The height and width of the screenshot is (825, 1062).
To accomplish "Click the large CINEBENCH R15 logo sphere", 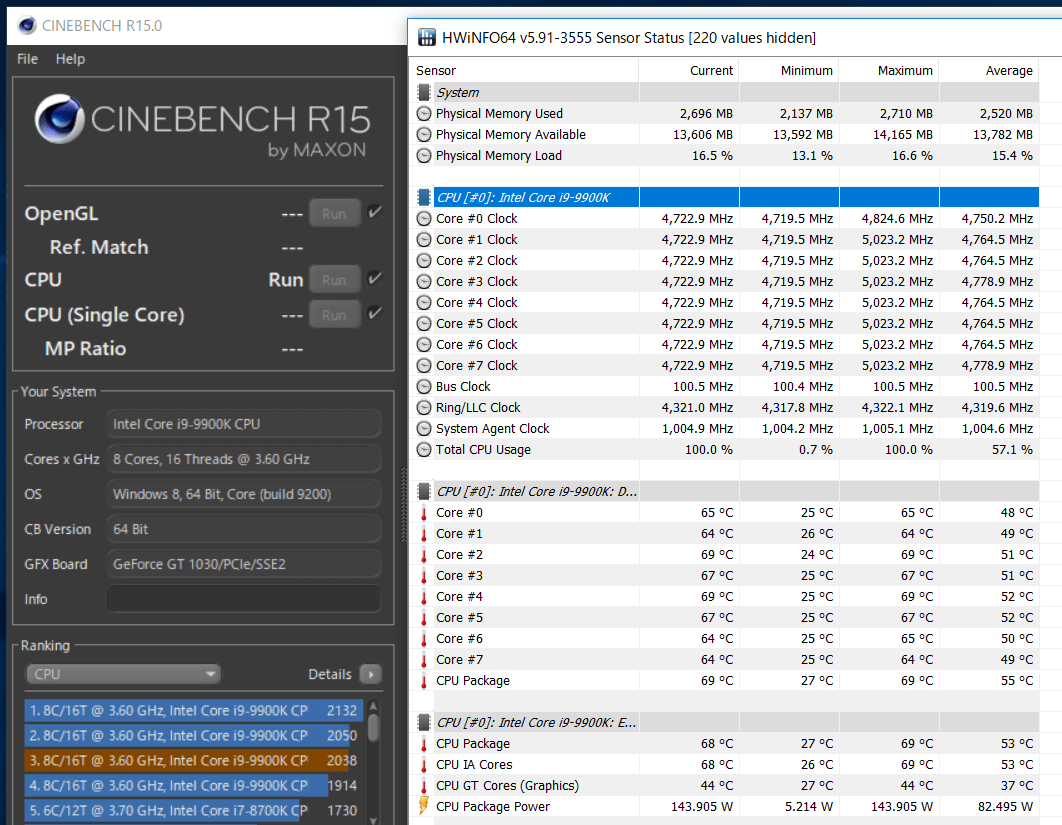I will tap(60, 119).
